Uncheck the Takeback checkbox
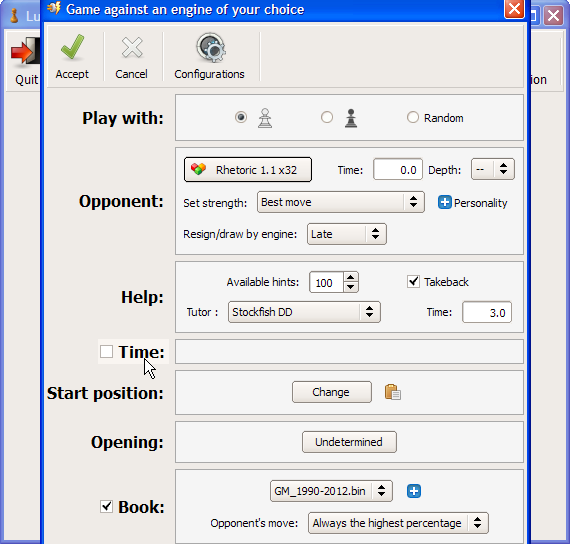The image size is (570, 544). coord(413,281)
